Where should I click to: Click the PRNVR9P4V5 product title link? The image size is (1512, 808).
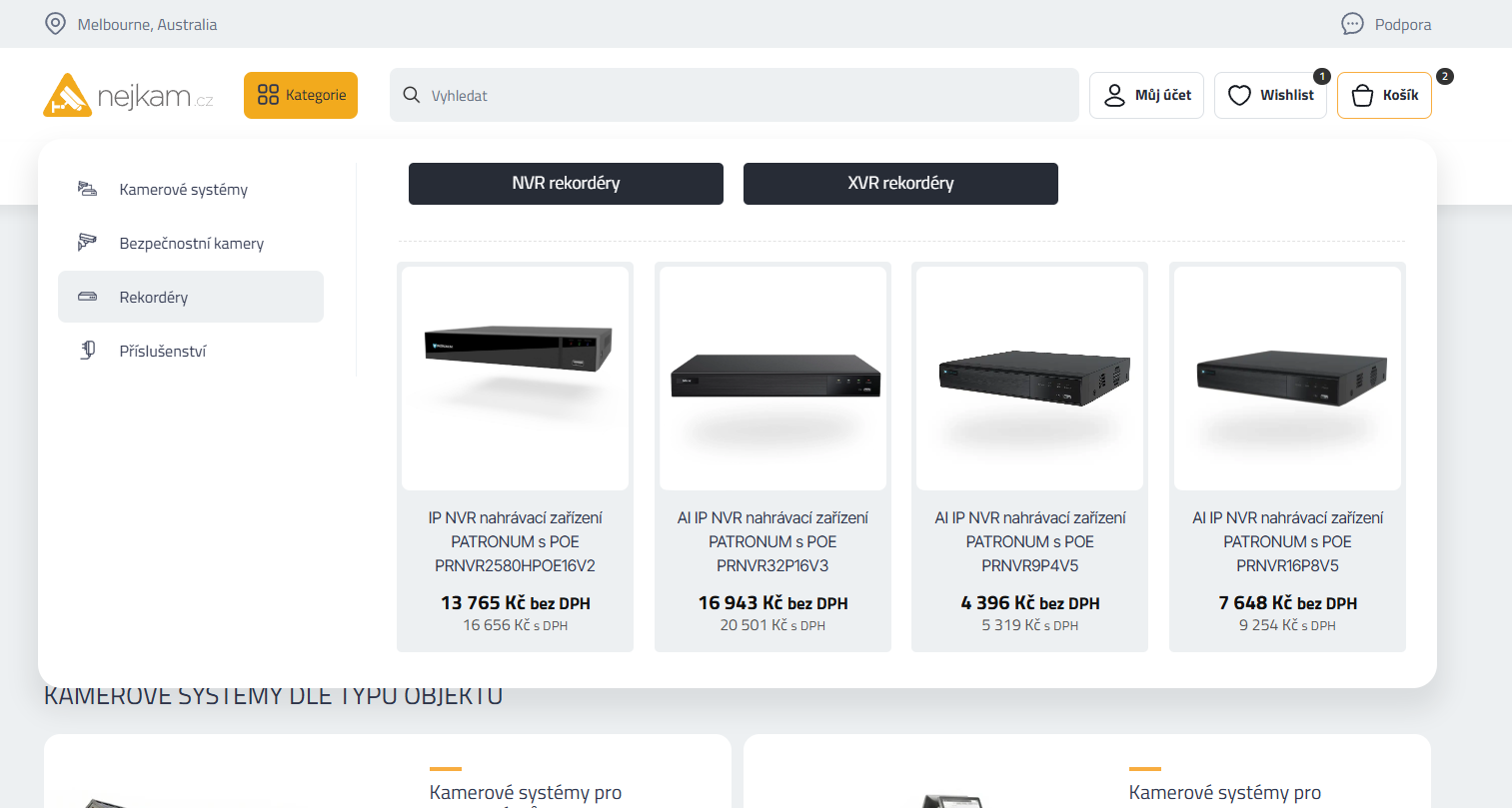click(1029, 541)
